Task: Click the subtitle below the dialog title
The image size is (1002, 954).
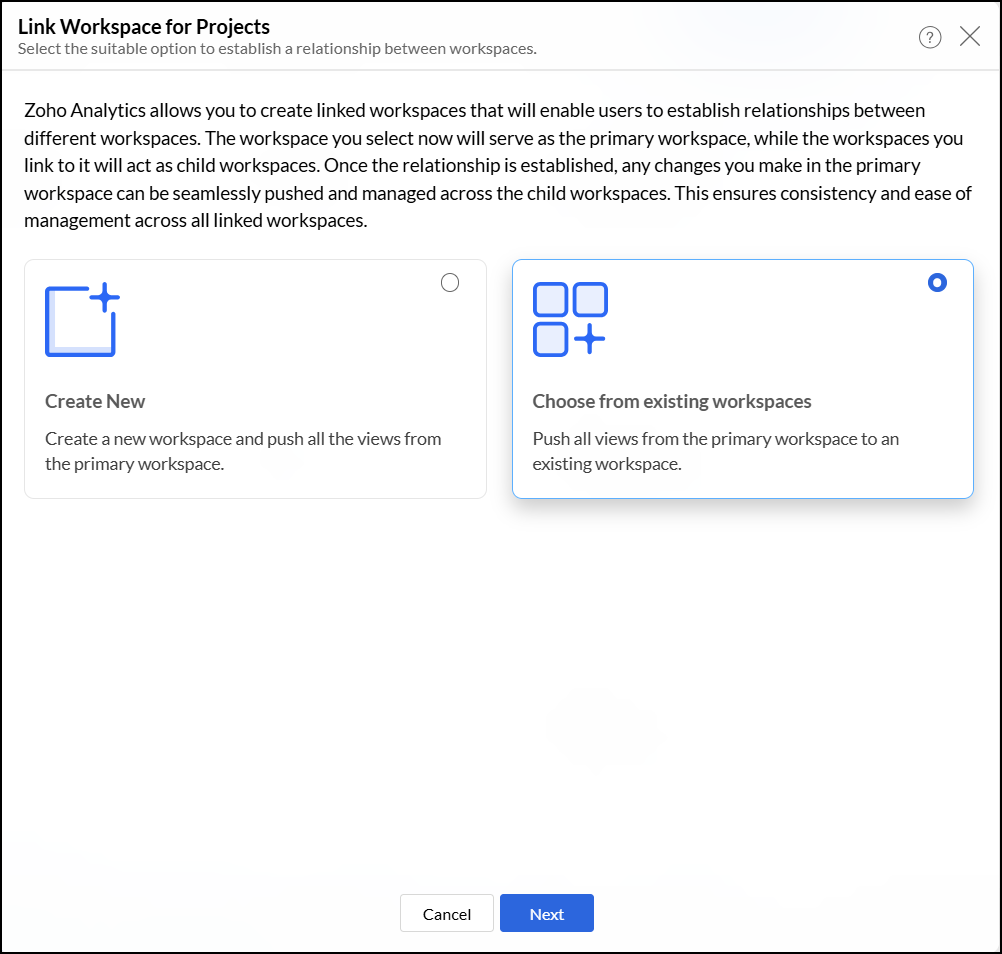Action: point(277,49)
